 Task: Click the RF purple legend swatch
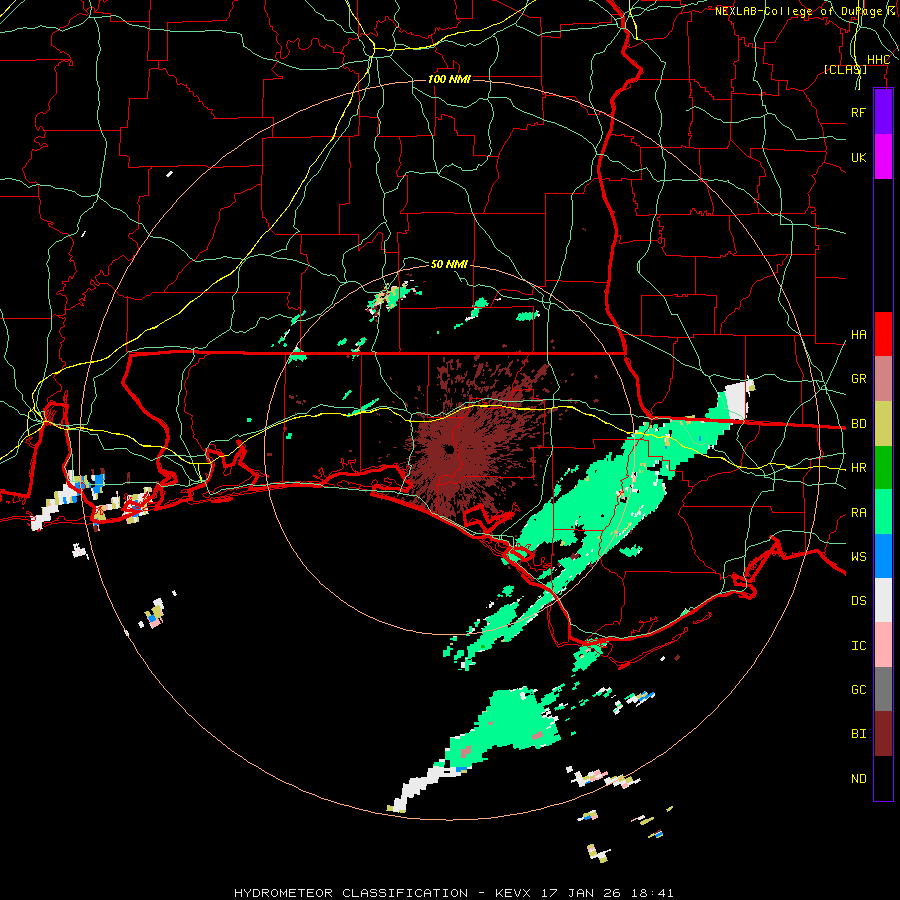tap(883, 112)
